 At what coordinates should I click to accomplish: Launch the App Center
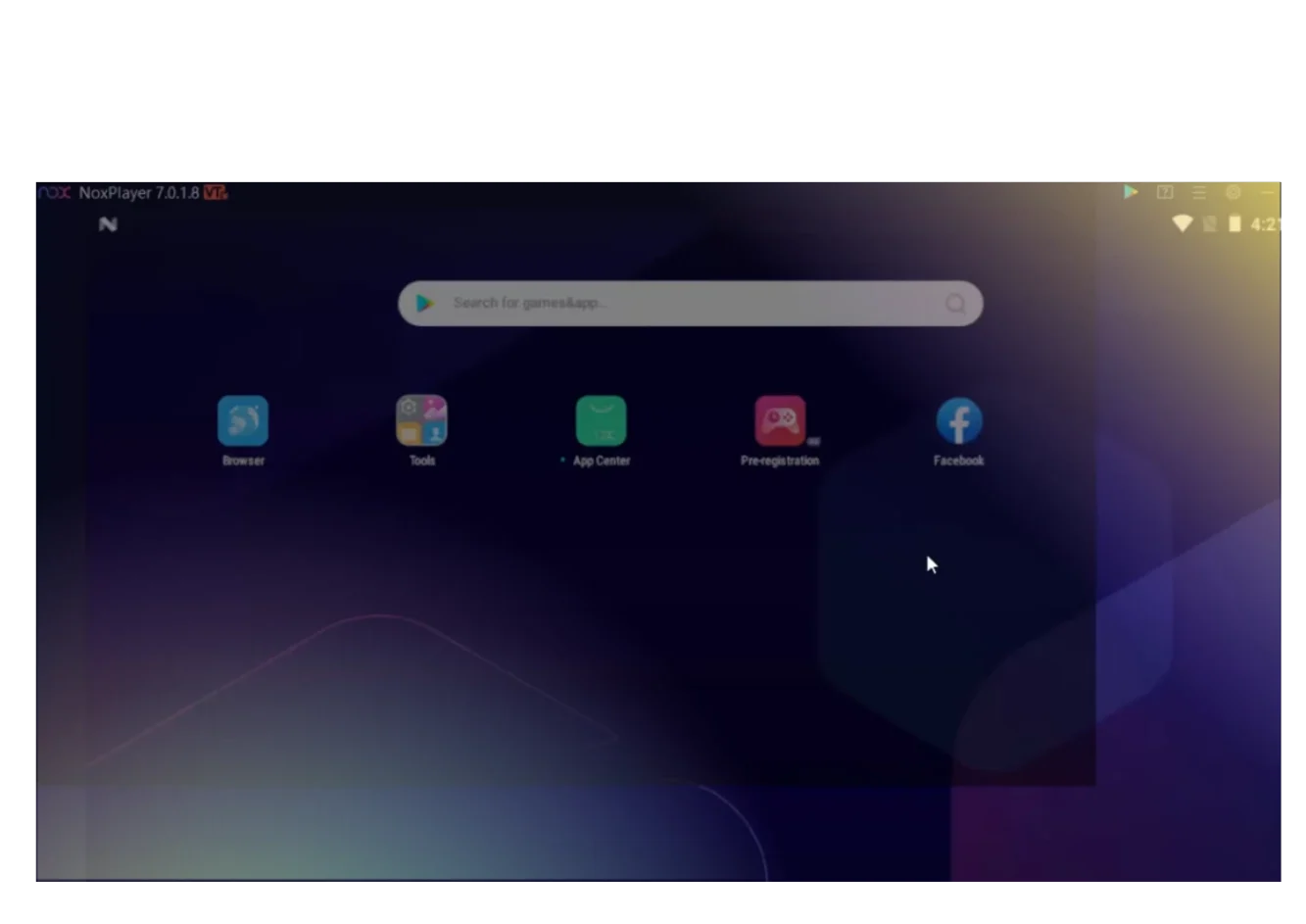click(601, 421)
